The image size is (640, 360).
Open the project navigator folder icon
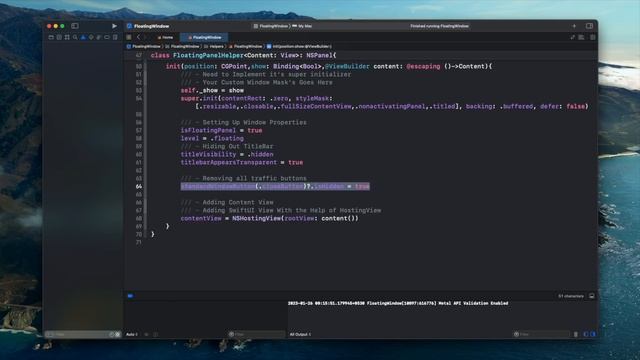pyautogui.click(x=51, y=37)
